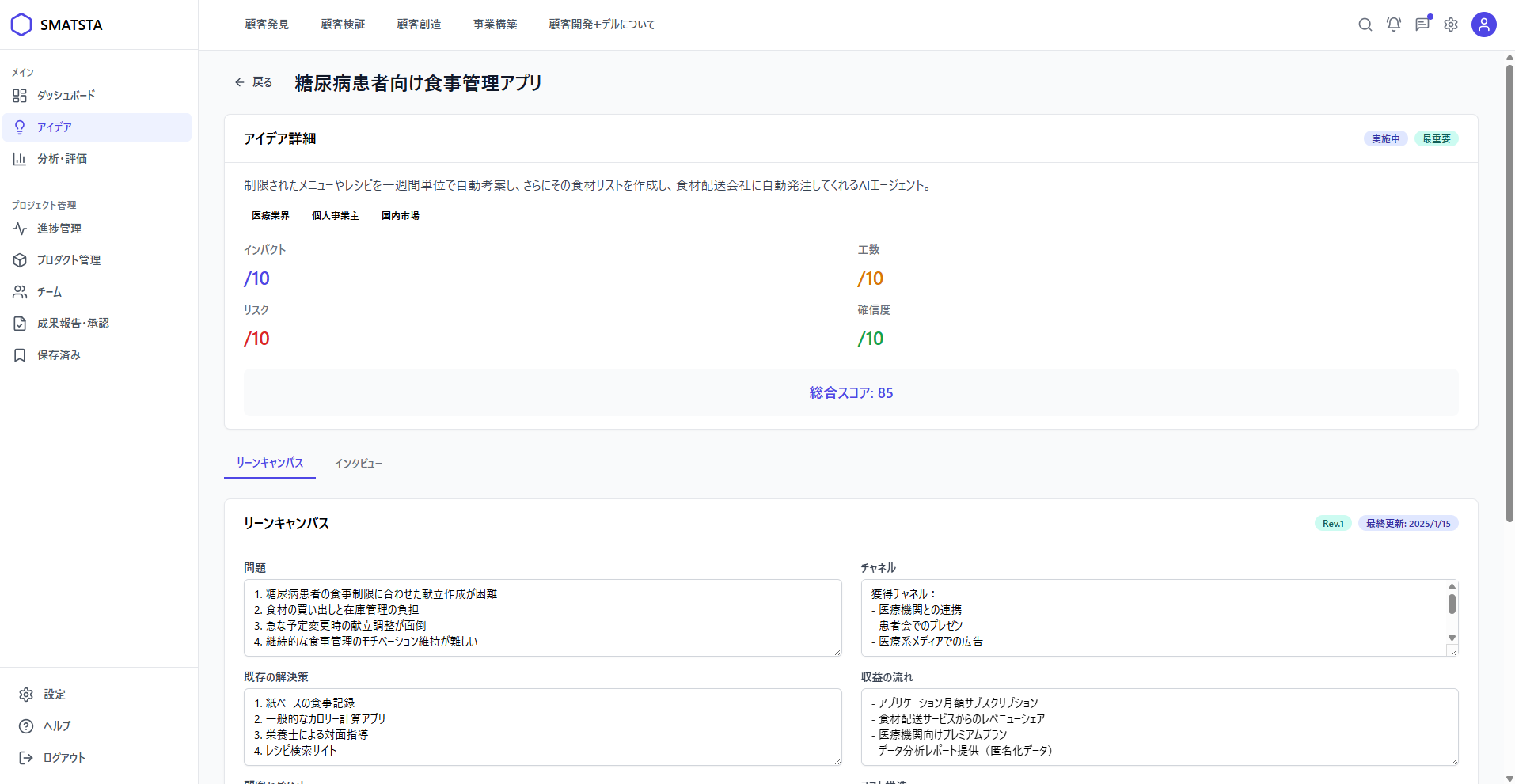Click the SMATSTA hexagon logo
The width and height of the screenshot is (1515, 784).
coord(21,25)
